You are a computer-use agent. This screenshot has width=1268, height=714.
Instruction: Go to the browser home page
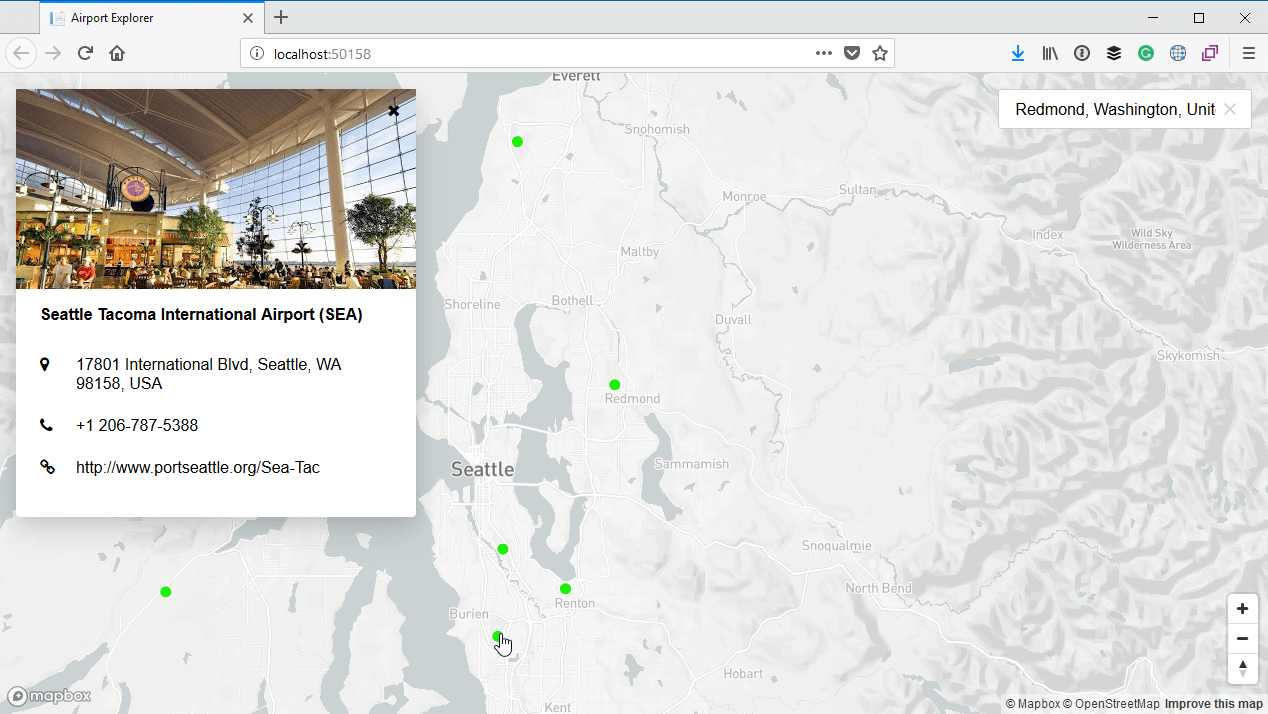[x=117, y=53]
